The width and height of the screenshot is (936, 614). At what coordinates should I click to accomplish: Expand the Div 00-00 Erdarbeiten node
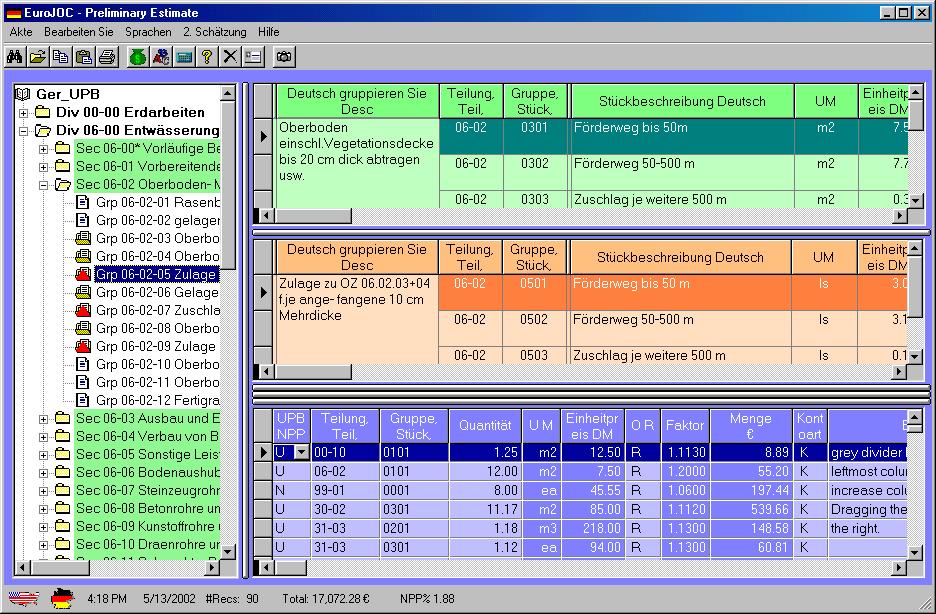[24, 113]
